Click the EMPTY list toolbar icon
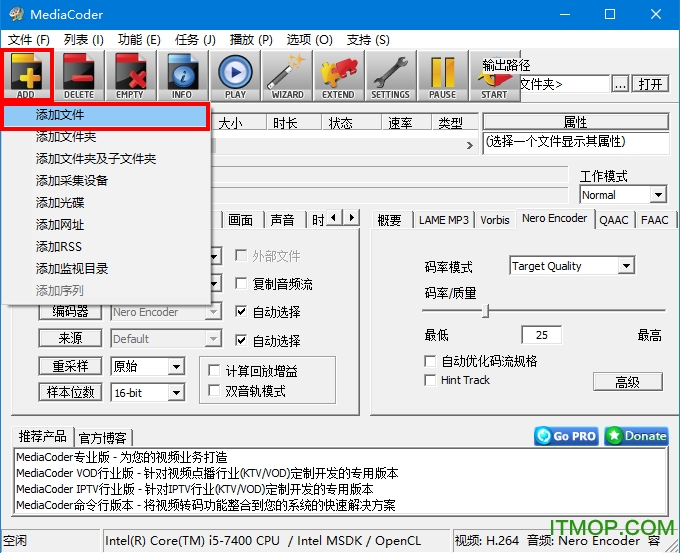 tap(130, 76)
